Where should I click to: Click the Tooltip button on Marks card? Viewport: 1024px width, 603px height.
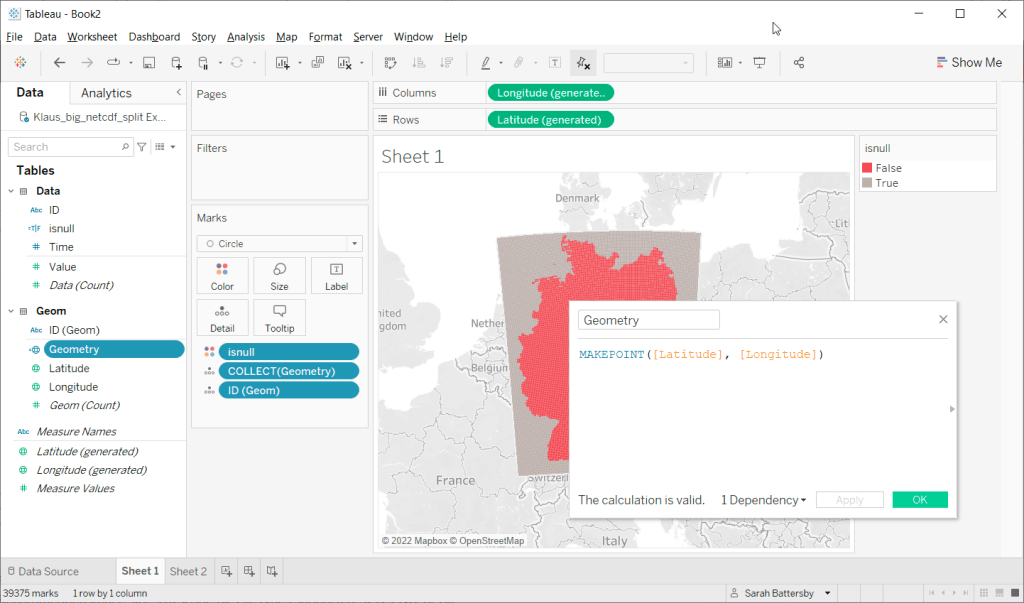coord(280,318)
